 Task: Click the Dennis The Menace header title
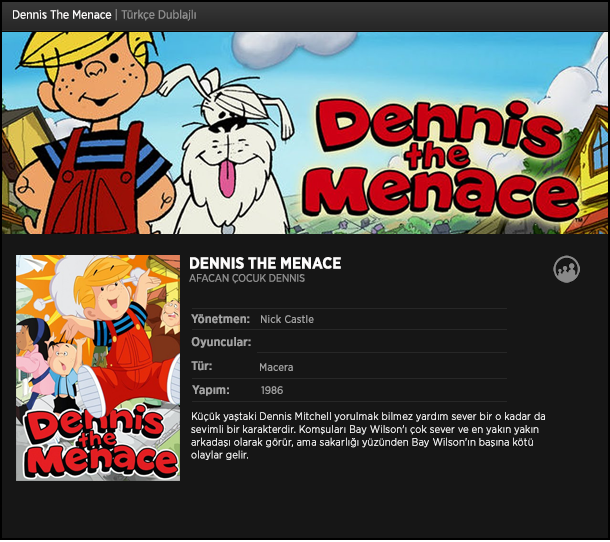(61, 15)
